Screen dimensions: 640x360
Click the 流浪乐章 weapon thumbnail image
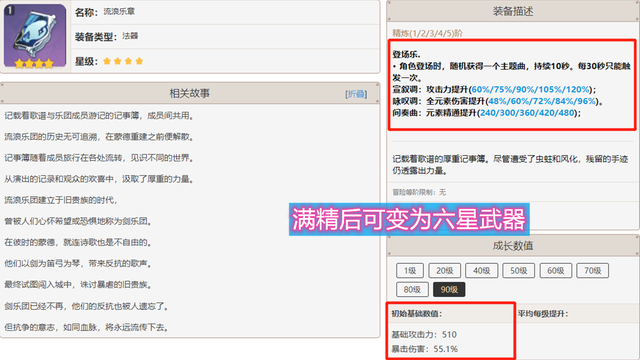pyautogui.click(x=35, y=36)
